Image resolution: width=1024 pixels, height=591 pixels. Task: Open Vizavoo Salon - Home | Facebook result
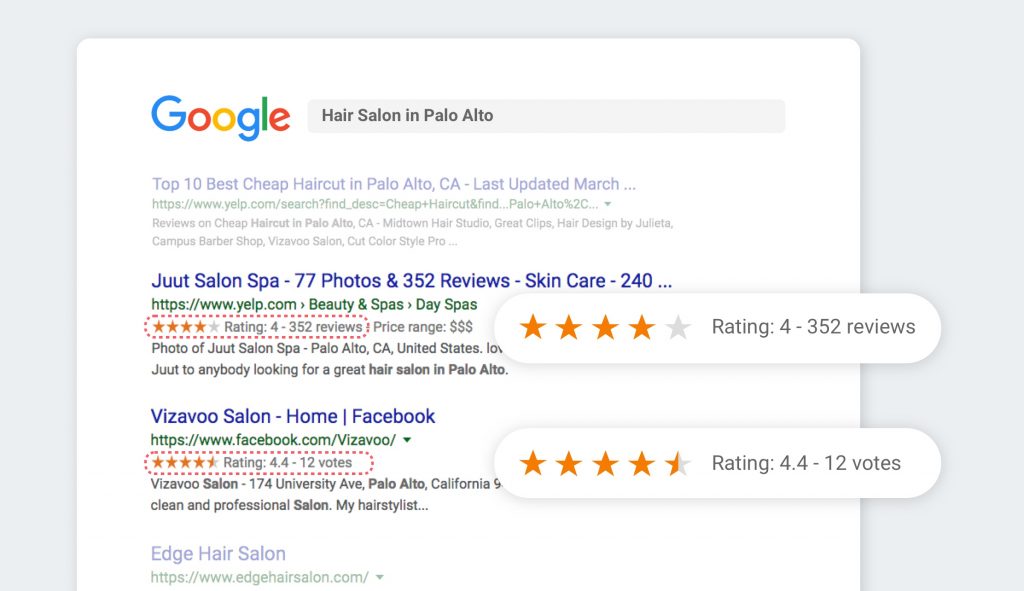coord(293,416)
